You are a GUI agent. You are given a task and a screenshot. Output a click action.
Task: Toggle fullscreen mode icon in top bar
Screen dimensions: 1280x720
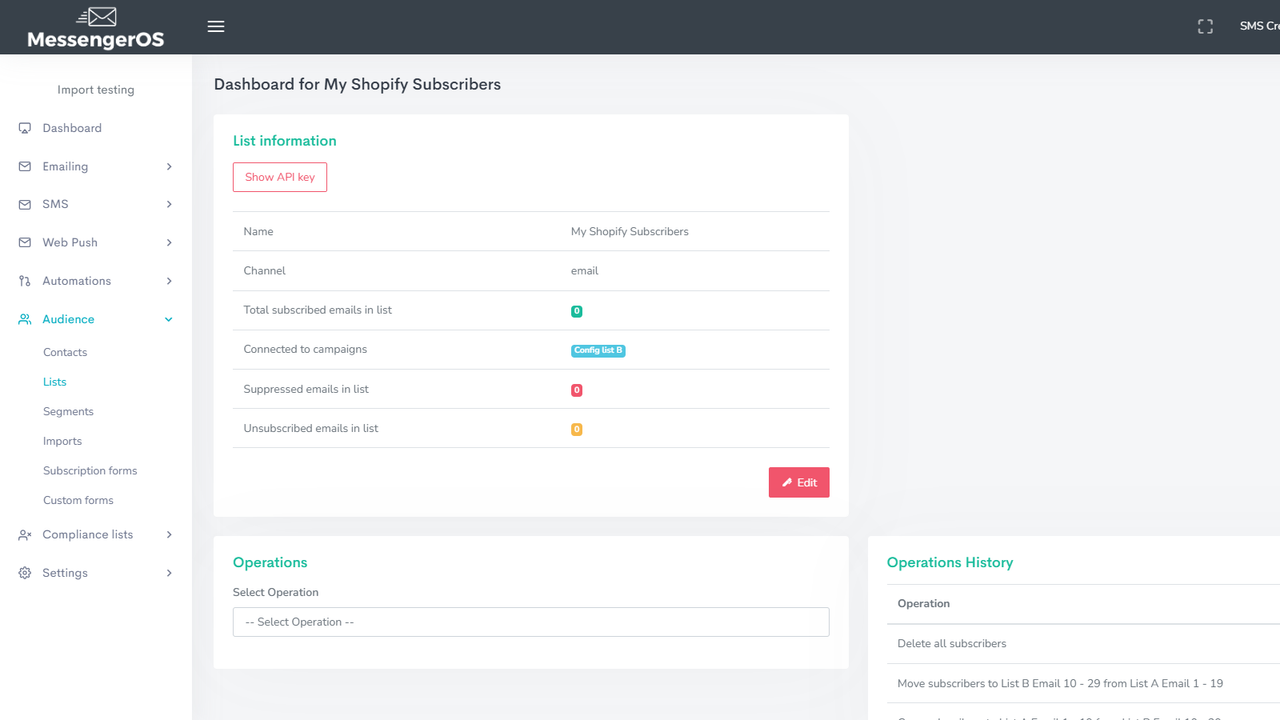pos(1205,27)
